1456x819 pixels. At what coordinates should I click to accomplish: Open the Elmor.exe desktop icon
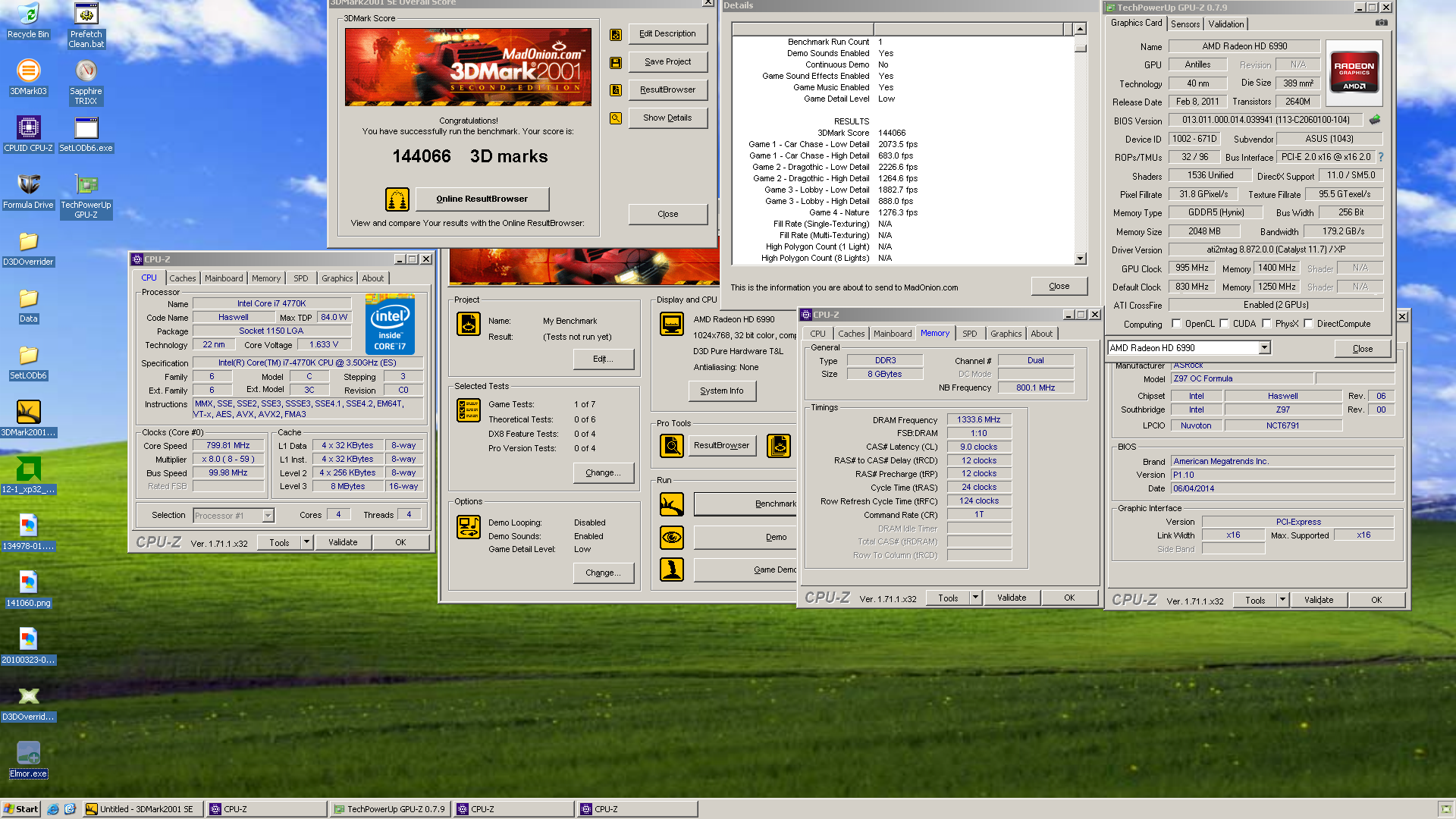[28, 760]
